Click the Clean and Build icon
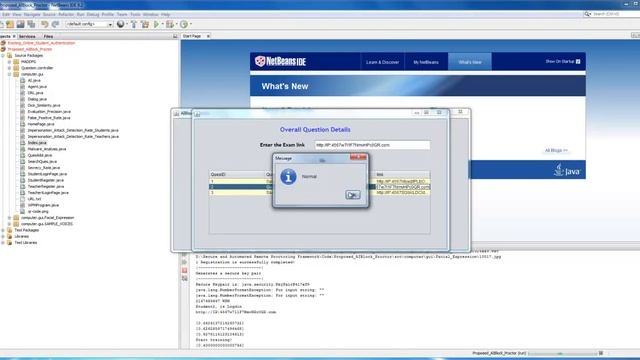The height and width of the screenshot is (360, 640). click(x=145, y=24)
